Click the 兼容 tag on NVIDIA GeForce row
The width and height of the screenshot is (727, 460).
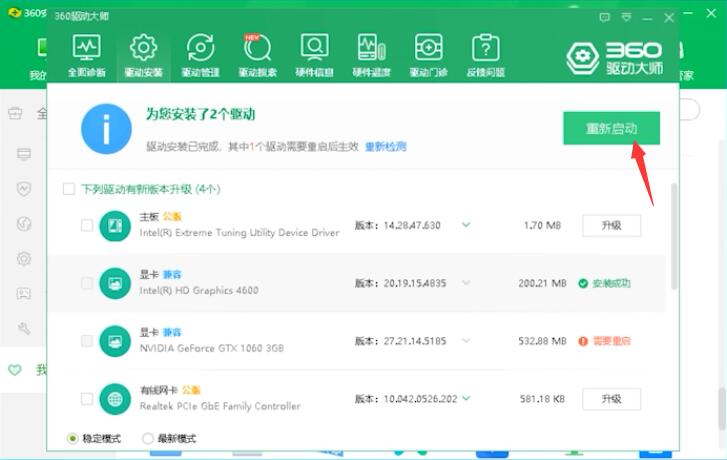(172, 332)
